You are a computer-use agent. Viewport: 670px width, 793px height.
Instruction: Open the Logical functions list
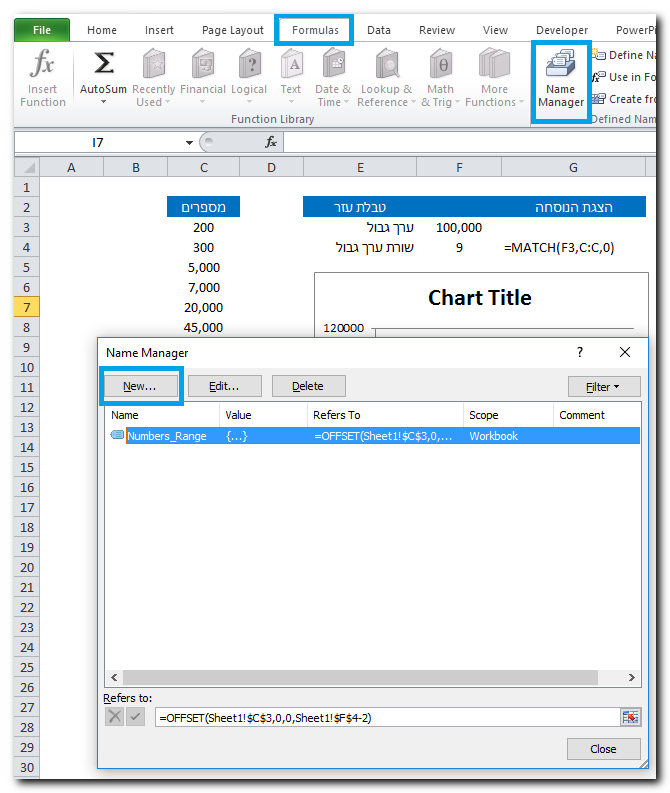[x=249, y=66]
